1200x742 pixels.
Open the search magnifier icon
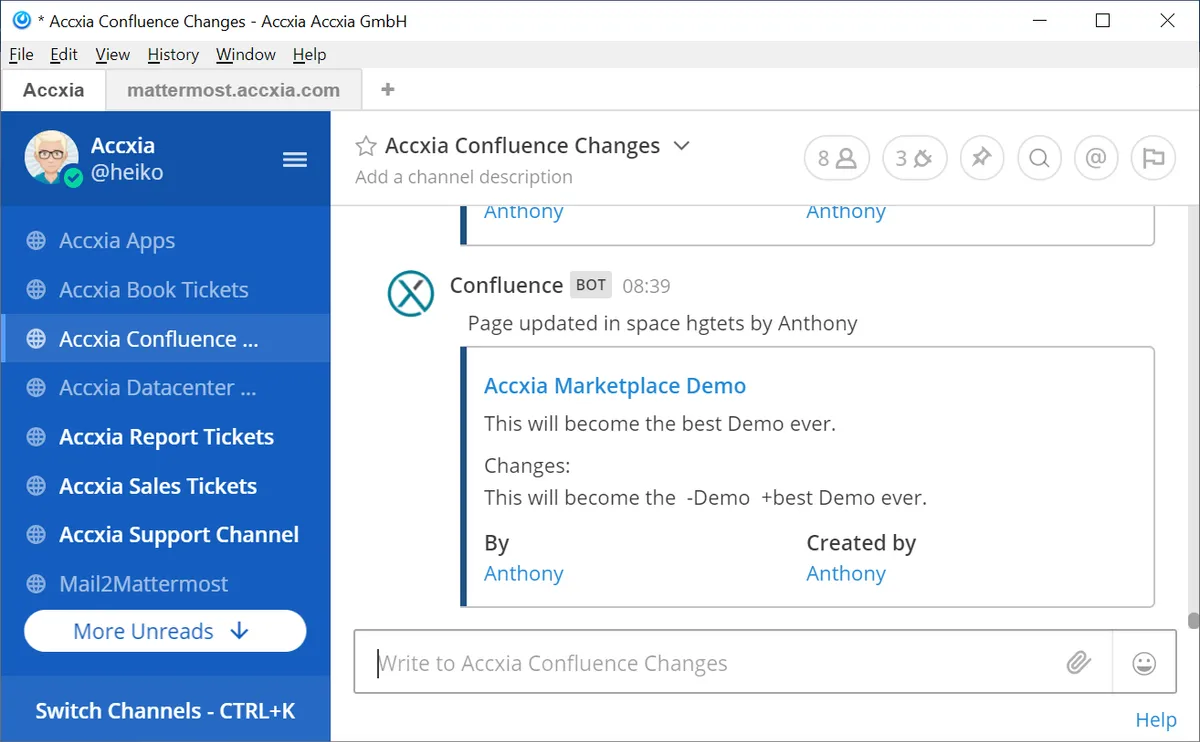(1039, 158)
